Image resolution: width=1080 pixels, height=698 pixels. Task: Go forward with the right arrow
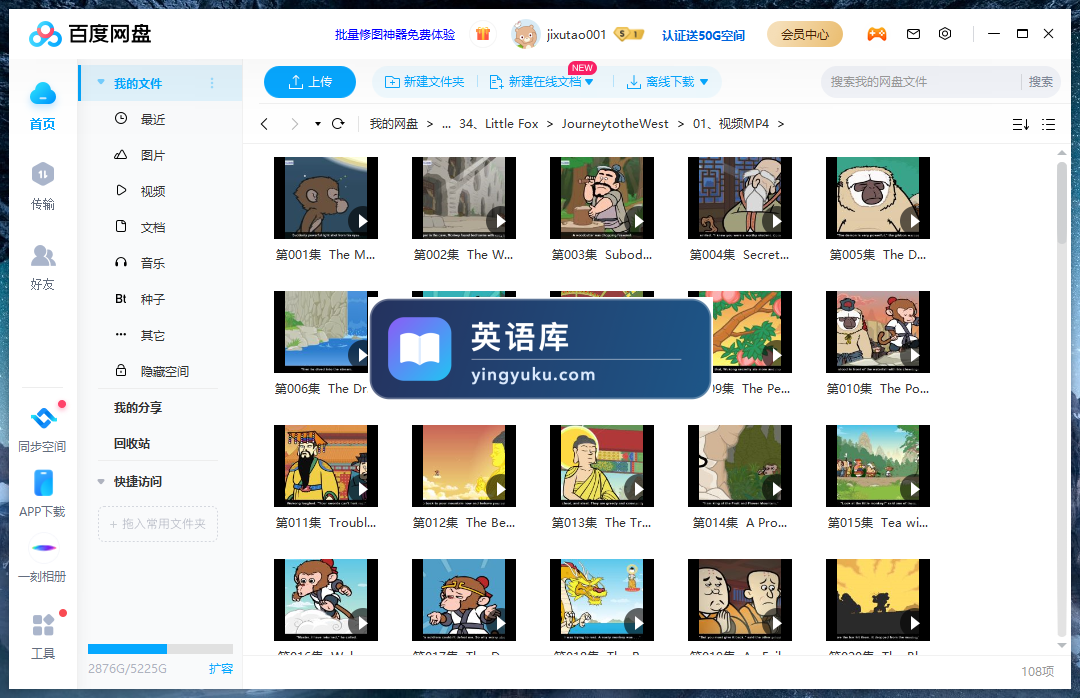click(x=295, y=124)
